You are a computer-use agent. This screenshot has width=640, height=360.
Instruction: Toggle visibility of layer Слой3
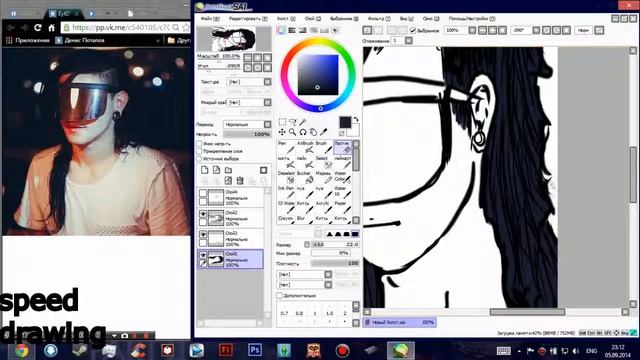point(203,234)
